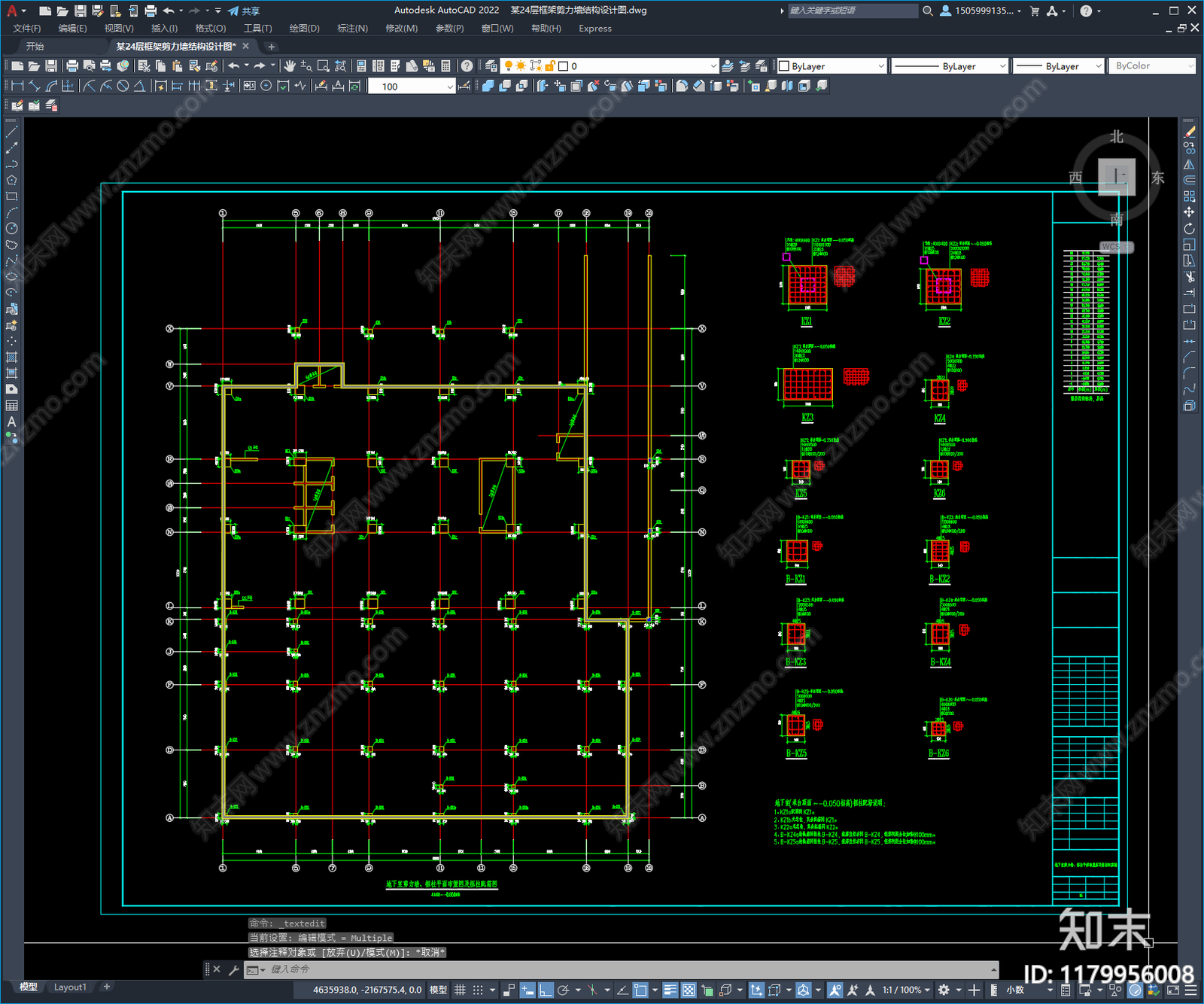Image resolution: width=1204 pixels, height=1004 pixels.
Task: Click the Plot printer icon in toolbar
Action: coord(72,66)
